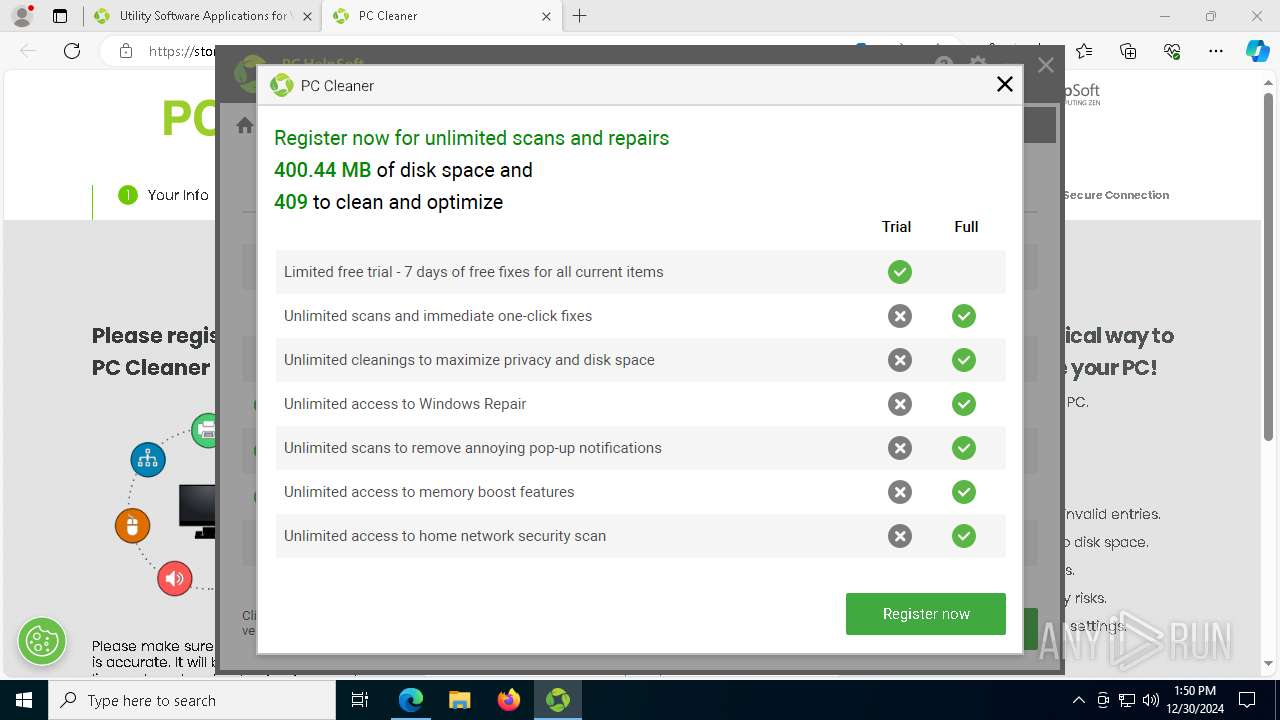The image size is (1280, 720).
Task: Click Trial X icon for Windows Repair row
Action: pyautogui.click(x=900, y=404)
